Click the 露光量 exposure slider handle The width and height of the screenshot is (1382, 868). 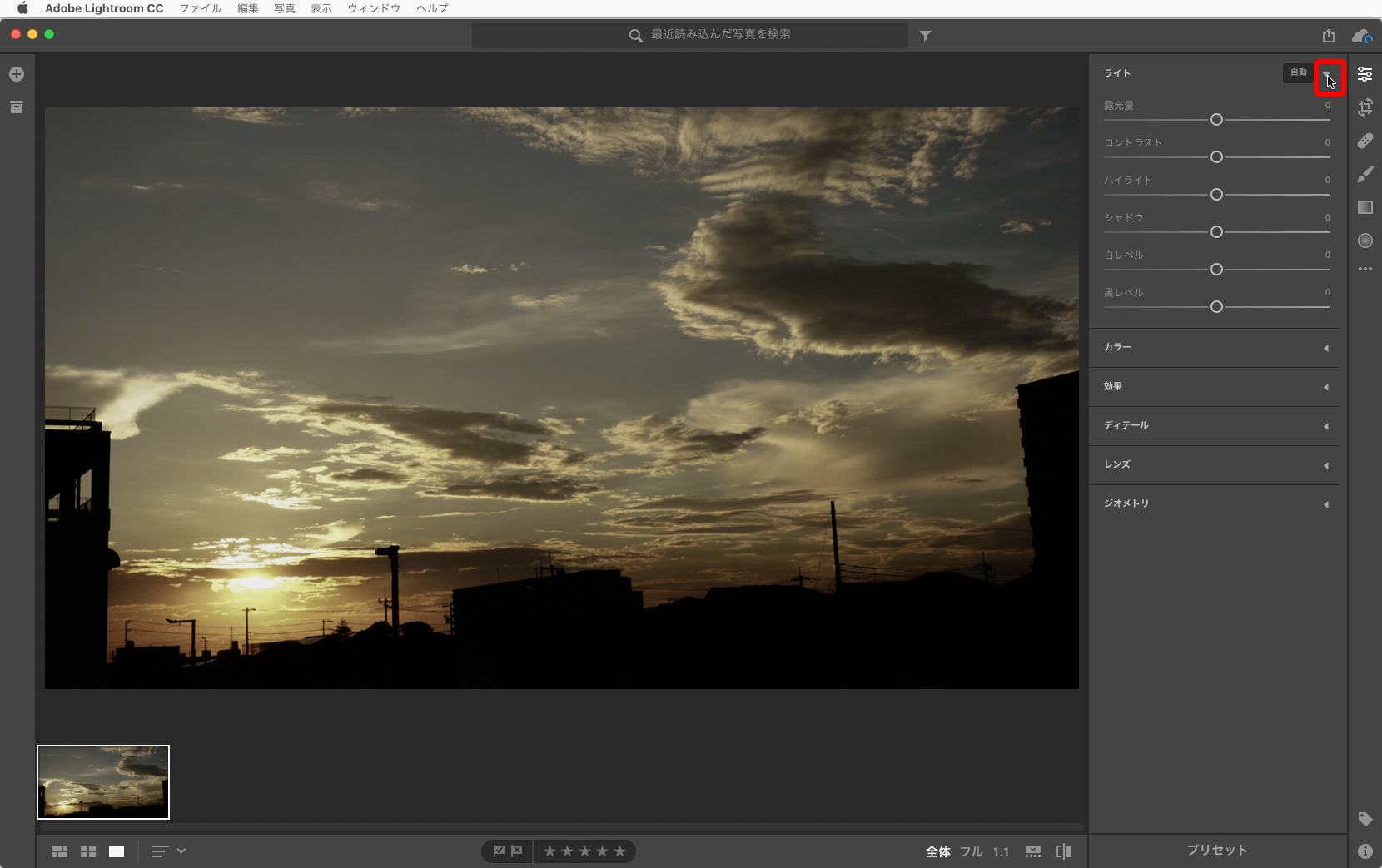pyautogui.click(x=1216, y=120)
